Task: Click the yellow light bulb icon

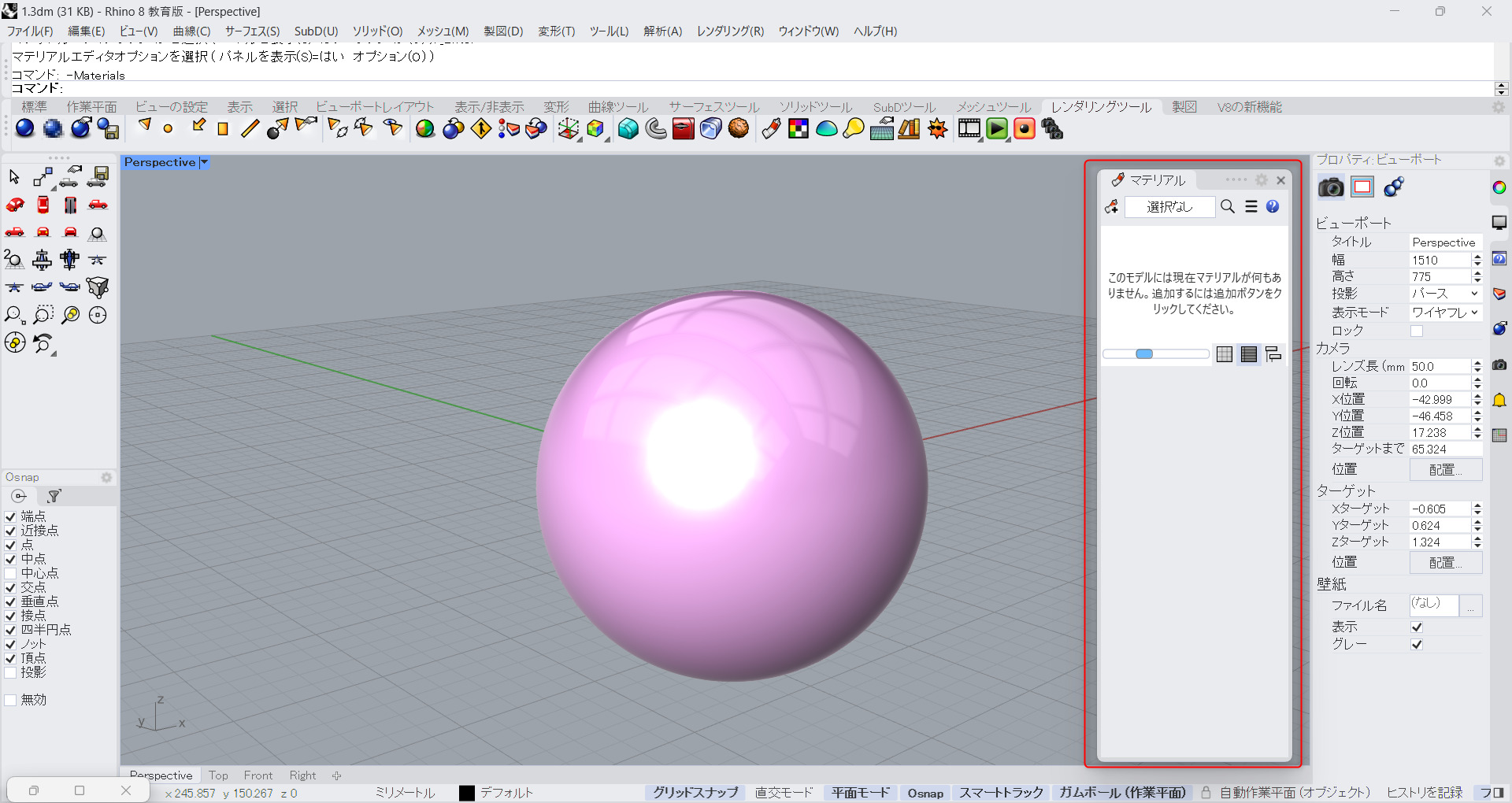Action: click(x=854, y=128)
